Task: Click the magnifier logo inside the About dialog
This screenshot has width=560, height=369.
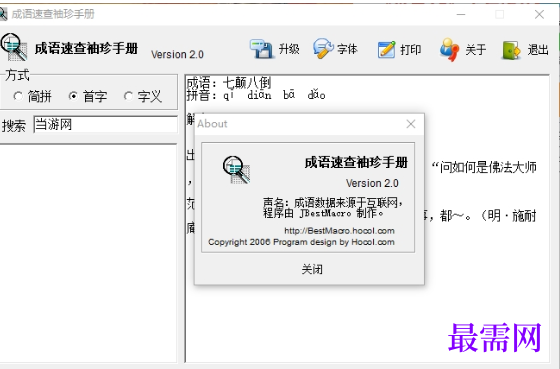Action: coord(236,170)
